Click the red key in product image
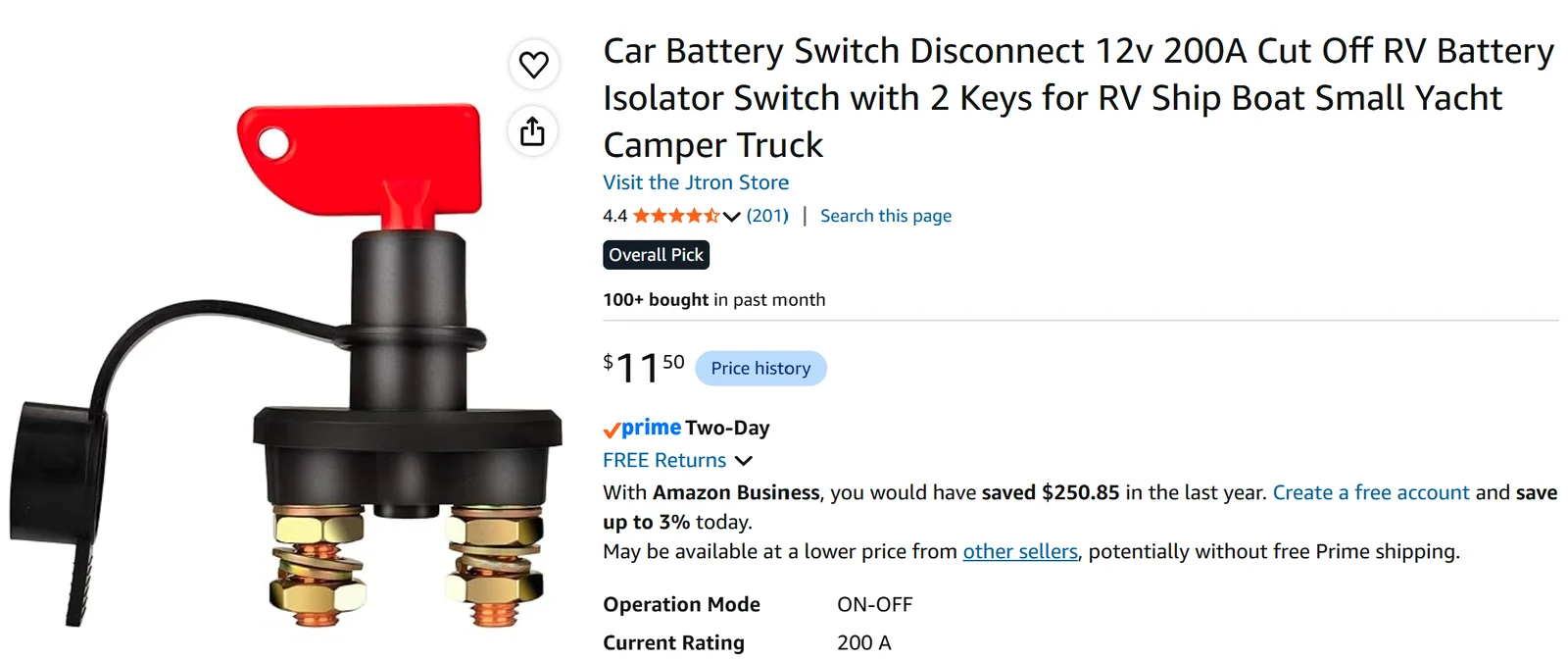The width and height of the screenshot is (1568, 660). click(x=360, y=163)
